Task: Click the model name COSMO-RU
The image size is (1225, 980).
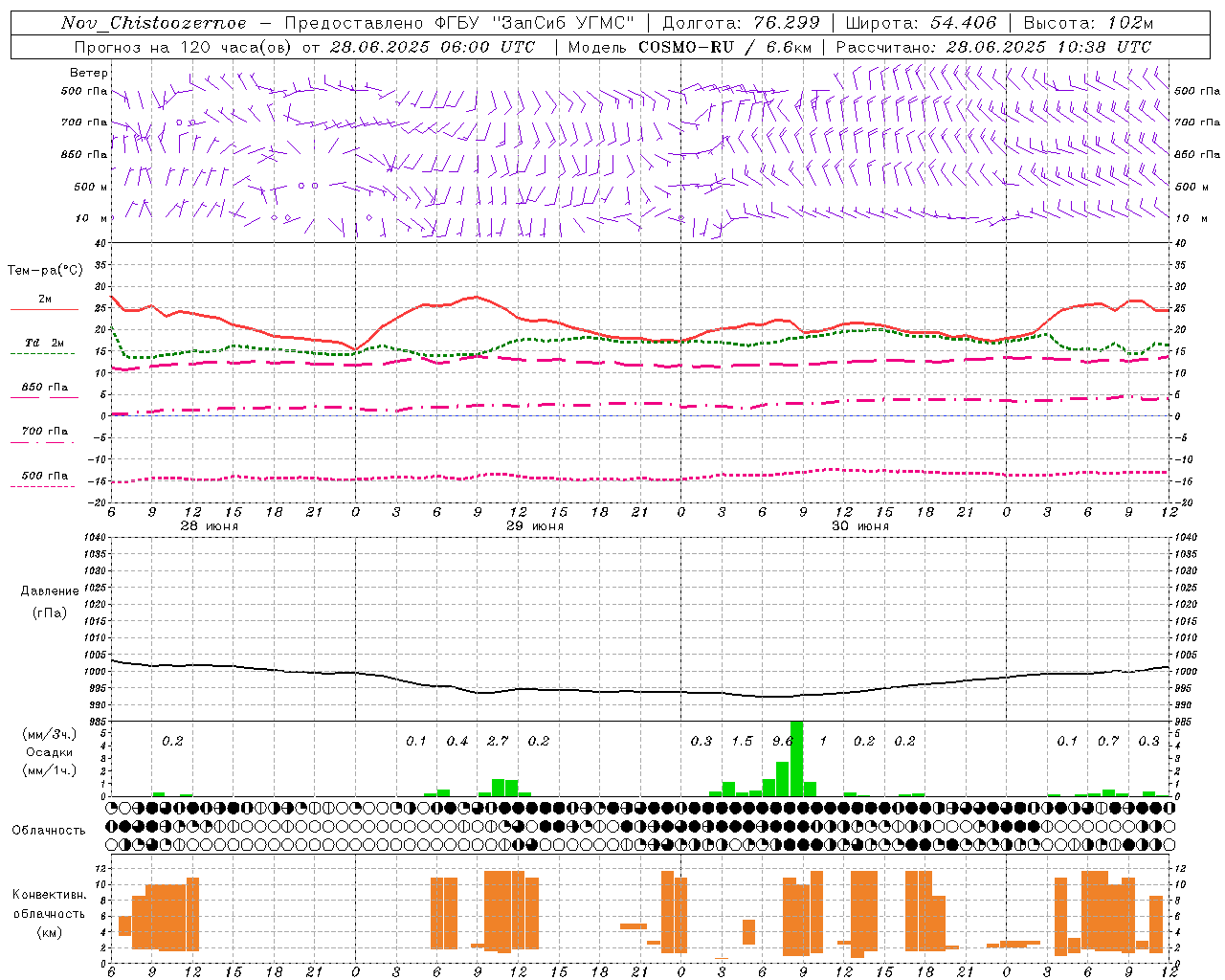Action: tap(686, 47)
